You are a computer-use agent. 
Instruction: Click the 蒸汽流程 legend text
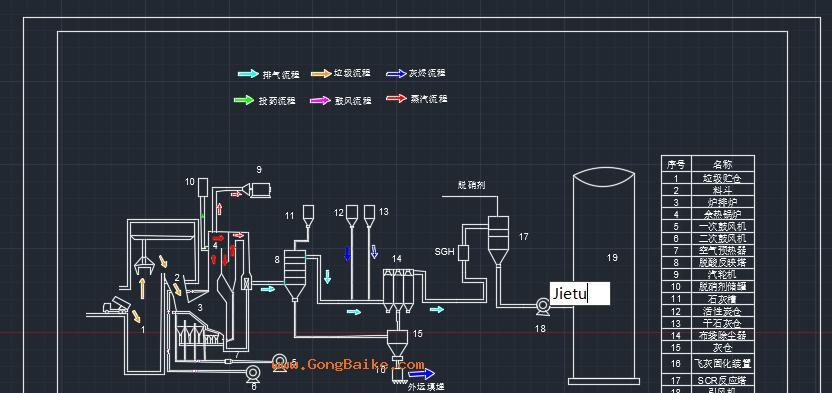tap(429, 99)
